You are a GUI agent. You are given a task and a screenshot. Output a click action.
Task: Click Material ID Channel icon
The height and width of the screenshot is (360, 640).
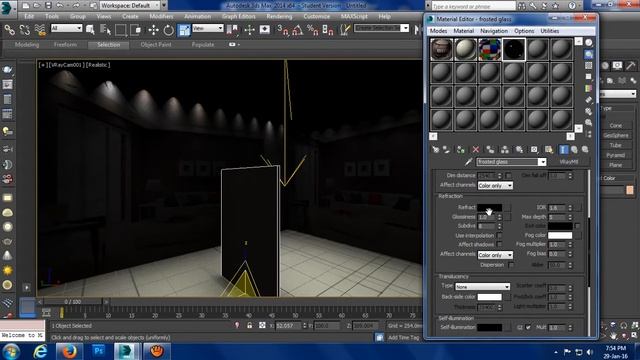pos(534,150)
